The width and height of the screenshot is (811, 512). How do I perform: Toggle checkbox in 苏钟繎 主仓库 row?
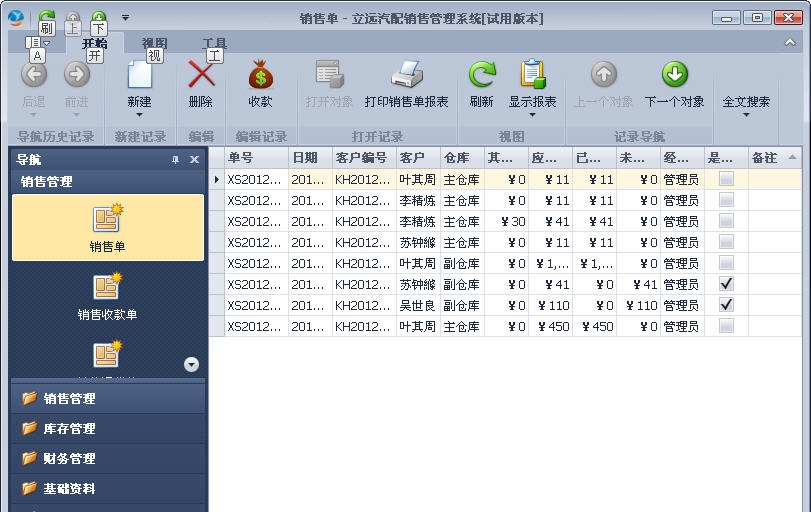(x=726, y=242)
